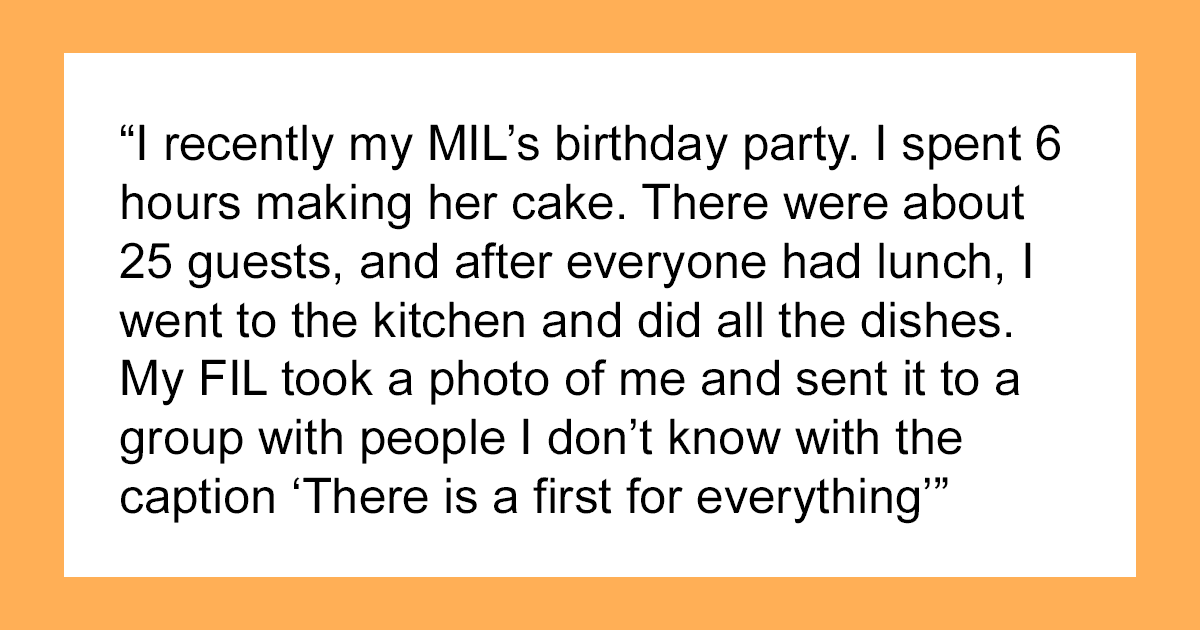Click the number "25" before guests
This screenshot has height=630, width=1200.
tap(145, 260)
